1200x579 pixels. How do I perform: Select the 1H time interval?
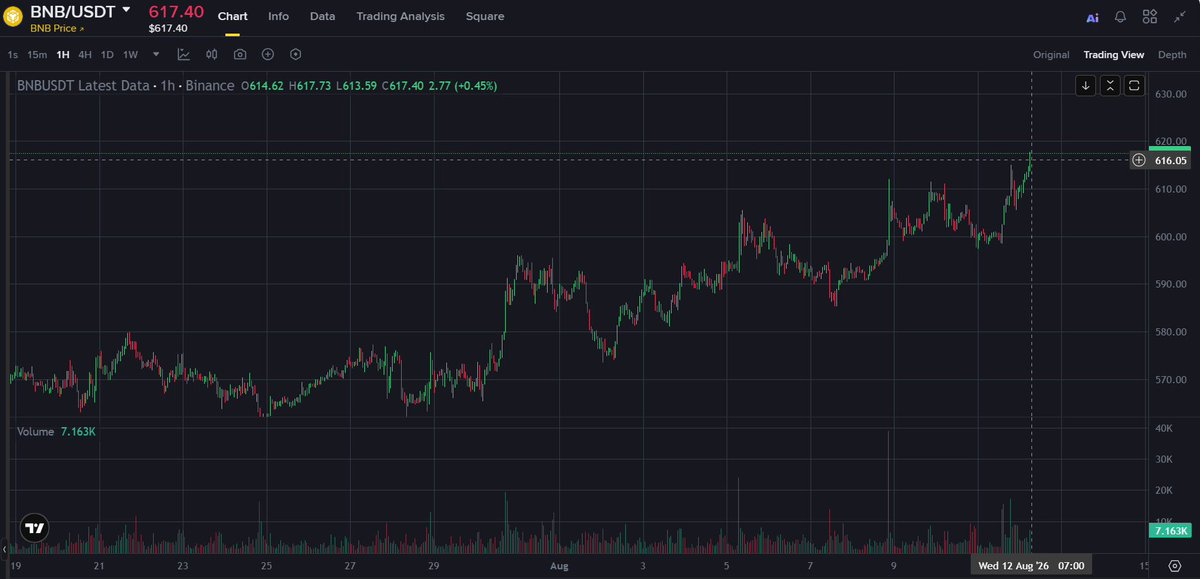pyautogui.click(x=63, y=55)
